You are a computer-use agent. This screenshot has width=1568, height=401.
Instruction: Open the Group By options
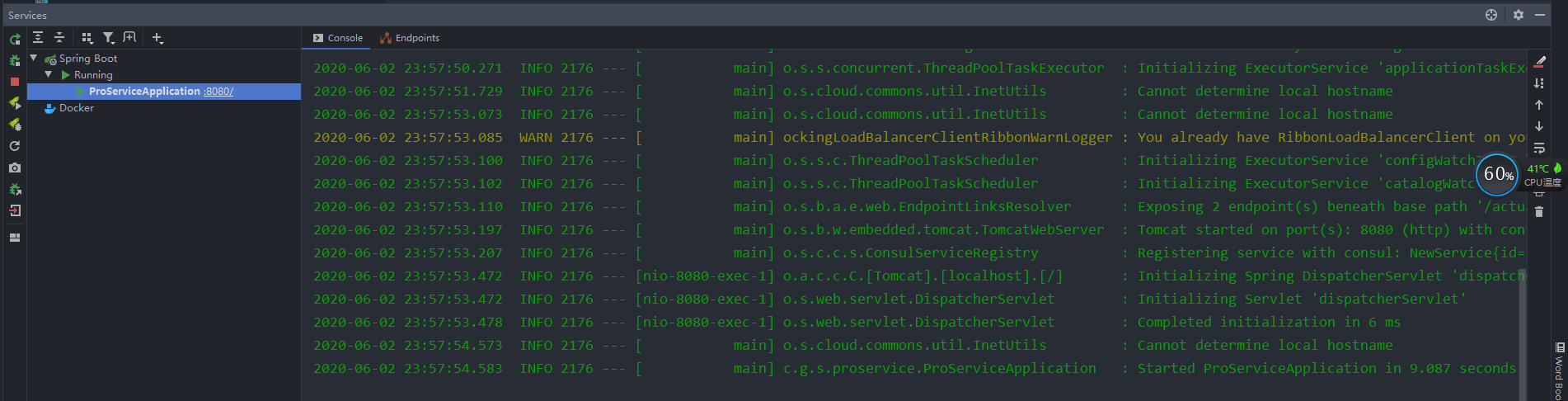(87, 38)
